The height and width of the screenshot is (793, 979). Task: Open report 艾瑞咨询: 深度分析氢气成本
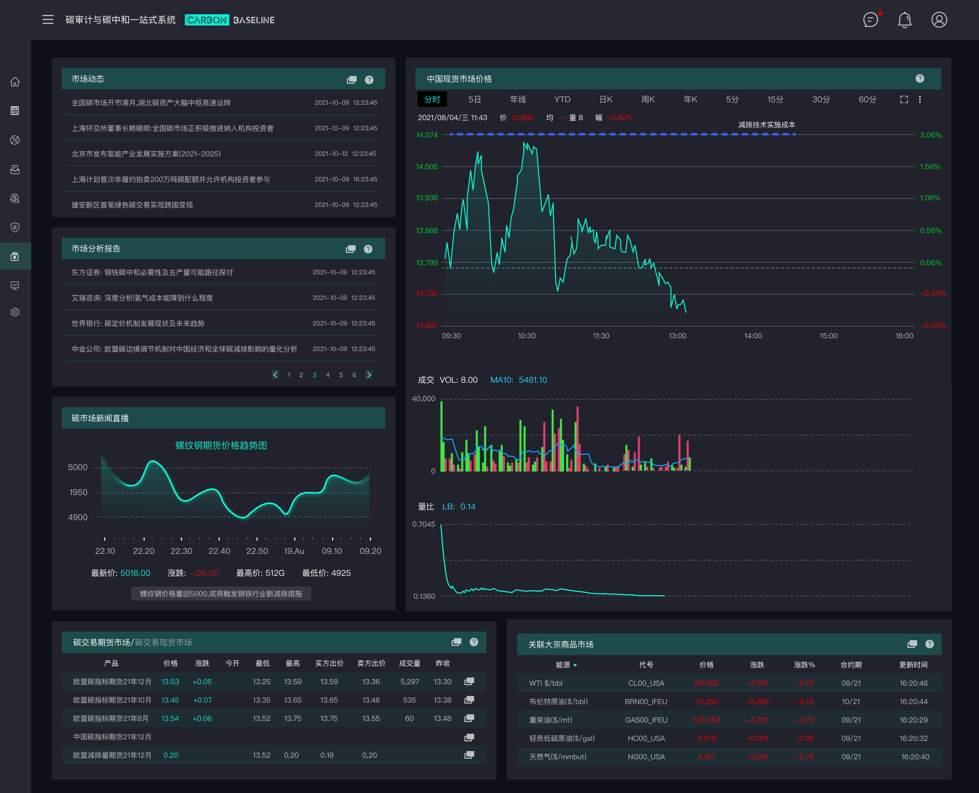click(142, 298)
